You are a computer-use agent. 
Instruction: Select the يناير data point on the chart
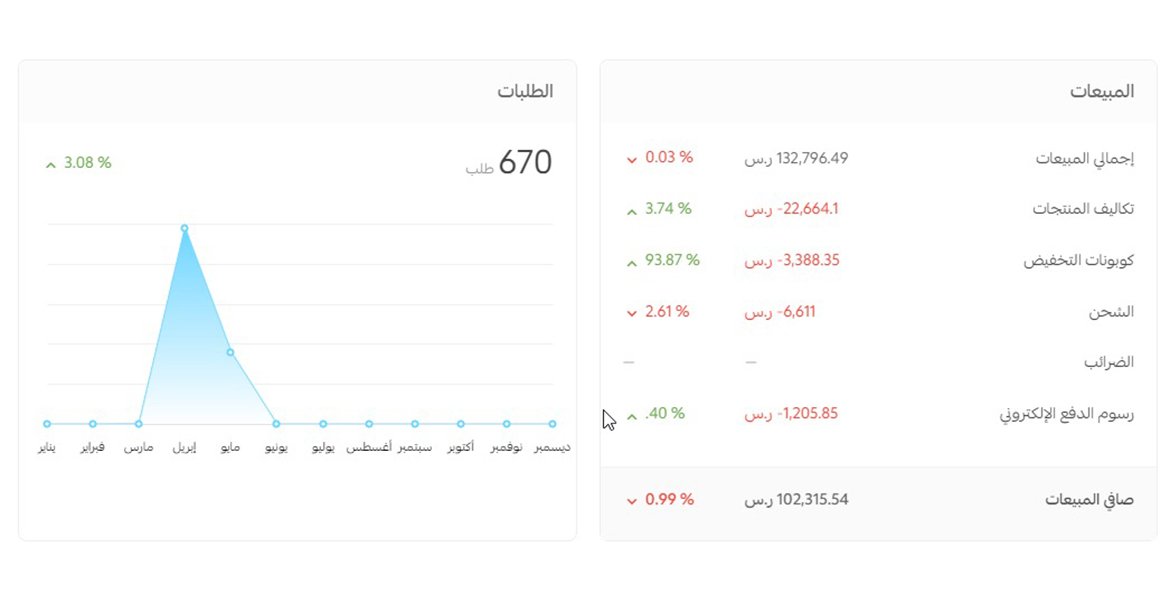(x=47, y=424)
